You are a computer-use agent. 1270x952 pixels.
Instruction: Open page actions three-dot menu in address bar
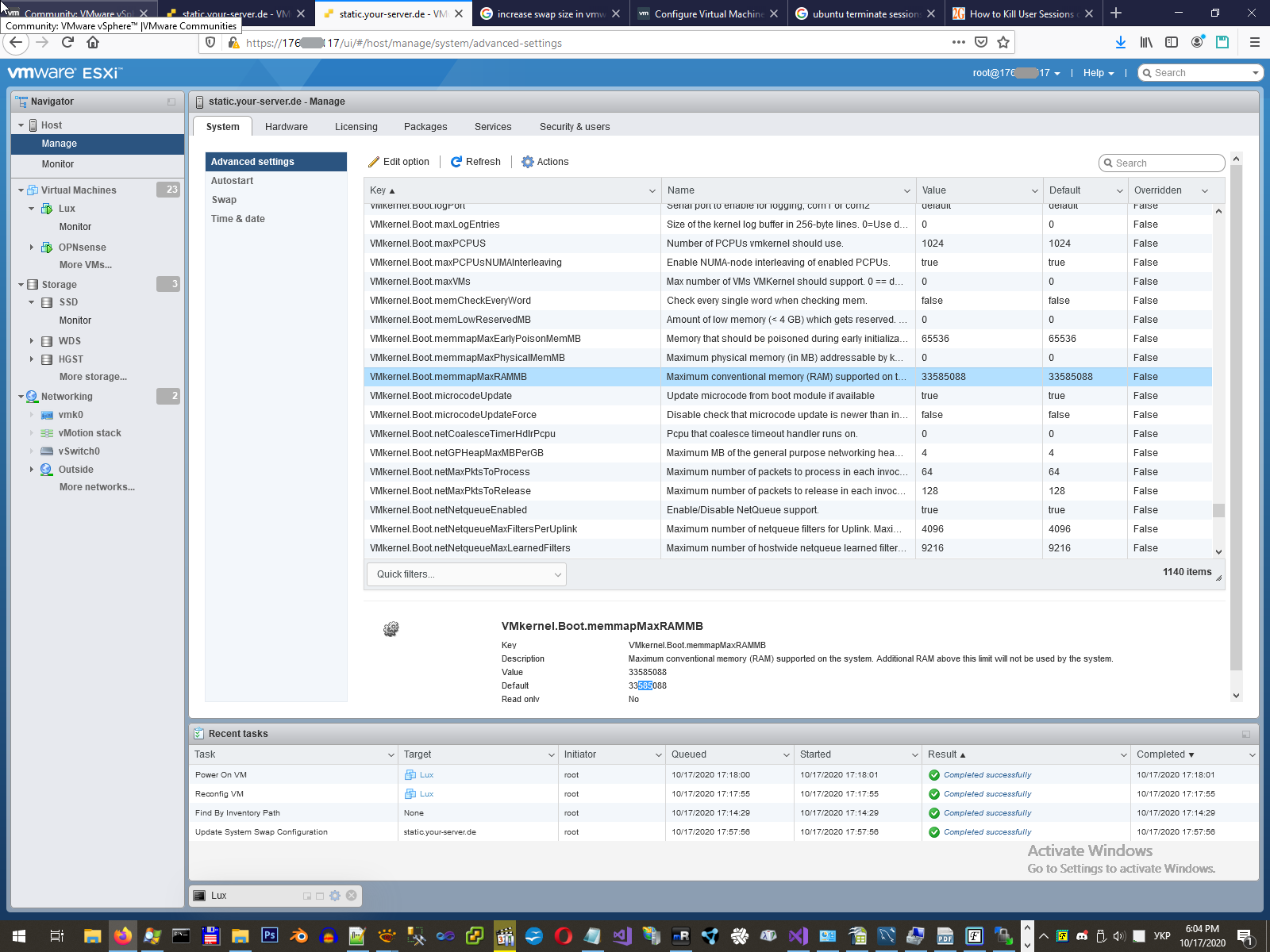click(x=959, y=43)
